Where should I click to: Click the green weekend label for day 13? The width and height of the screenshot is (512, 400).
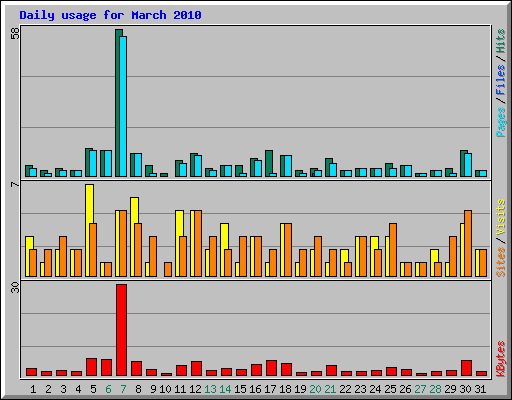[x=210, y=389]
